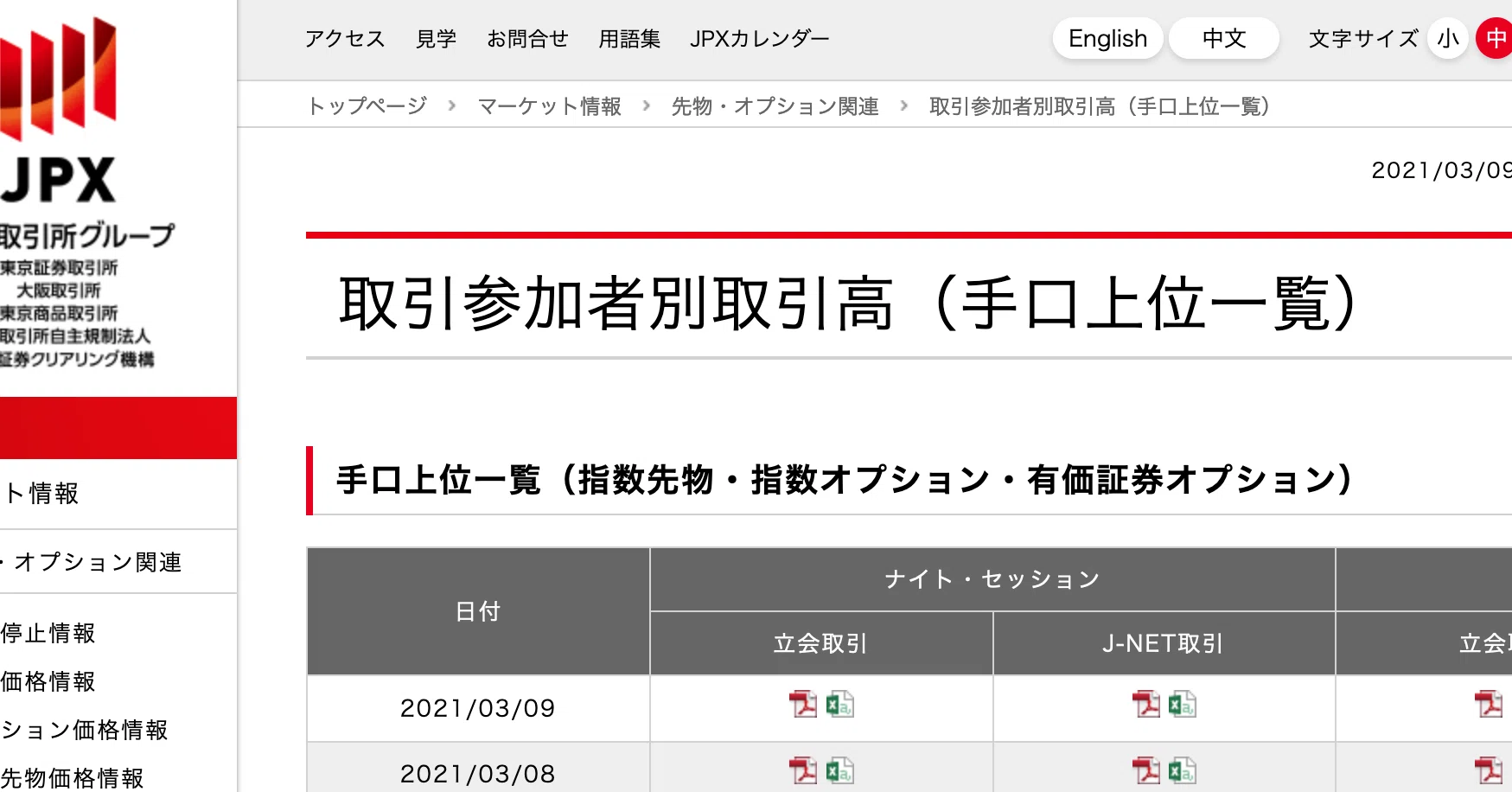This screenshot has width=1512, height=792.
Task: Open Excel file for 2021/03/09 night session J-NET trading
Action: (1183, 704)
